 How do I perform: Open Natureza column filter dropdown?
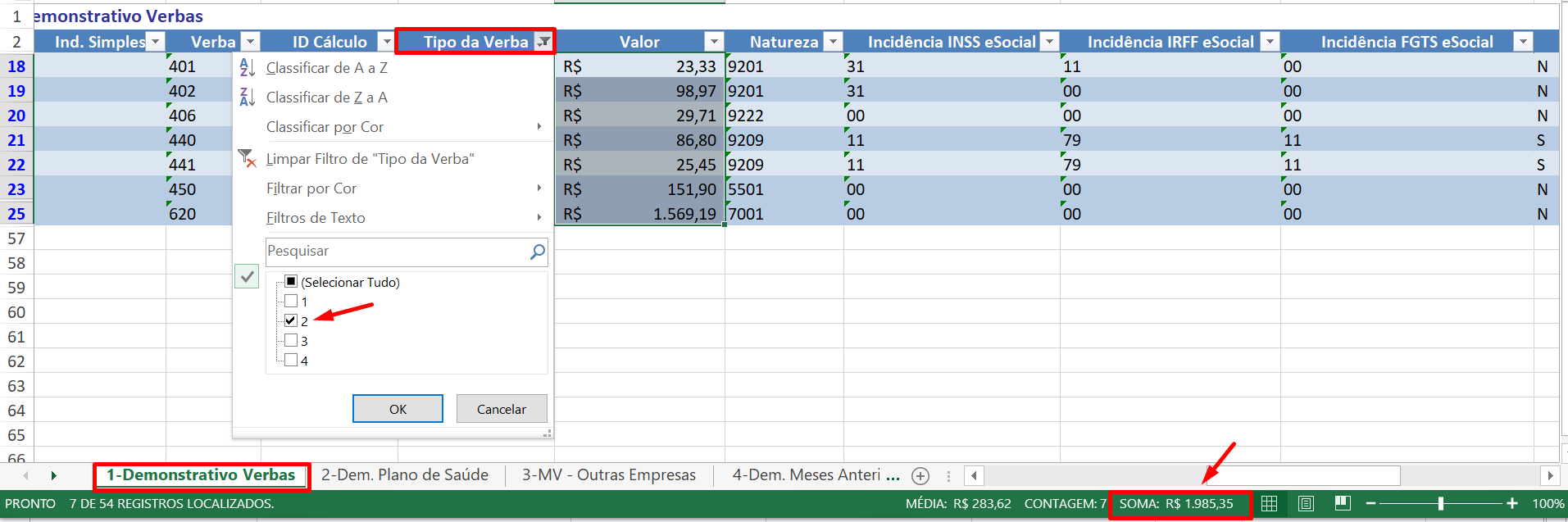(x=833, y=42)
